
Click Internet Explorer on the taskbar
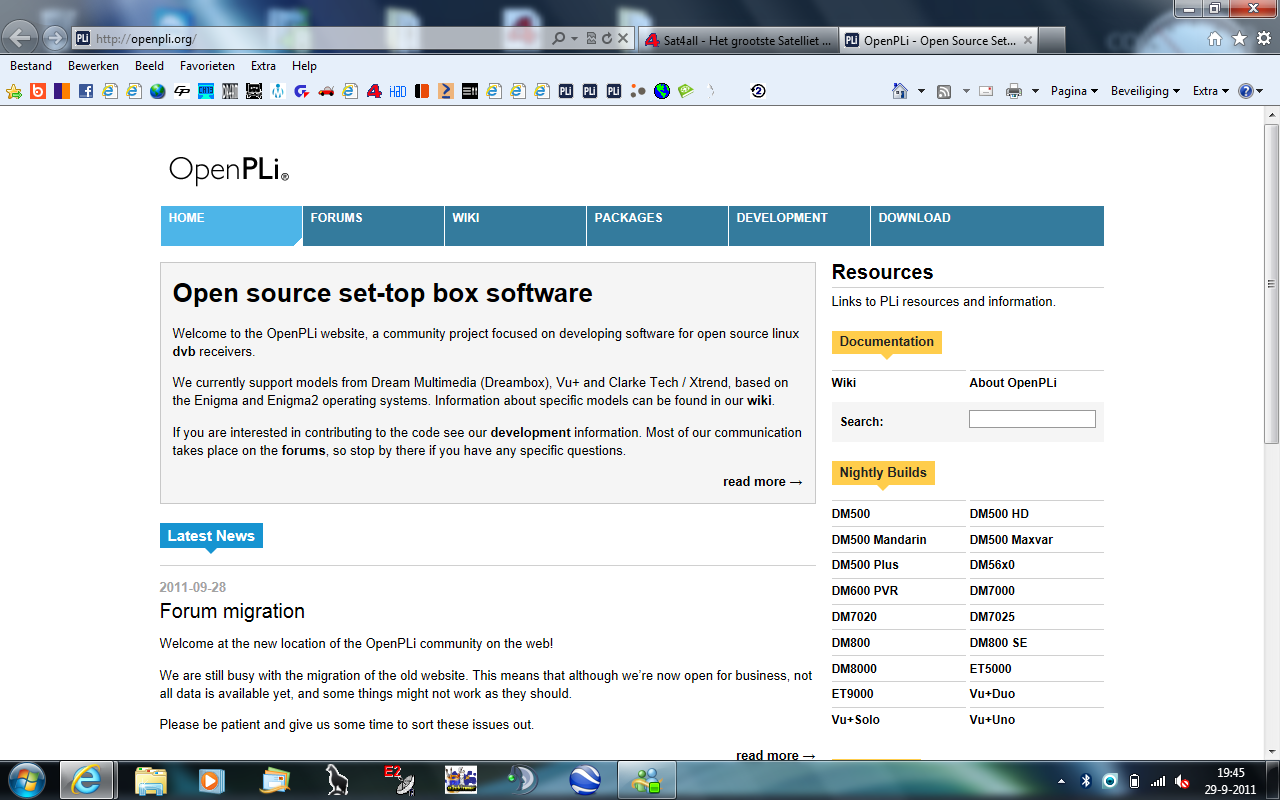(x=87, y=780)
